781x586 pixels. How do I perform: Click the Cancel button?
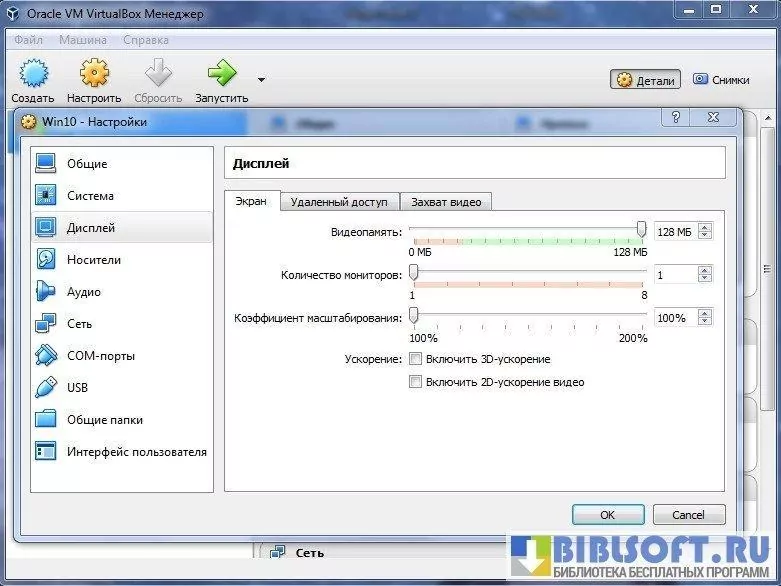point(688,515)
